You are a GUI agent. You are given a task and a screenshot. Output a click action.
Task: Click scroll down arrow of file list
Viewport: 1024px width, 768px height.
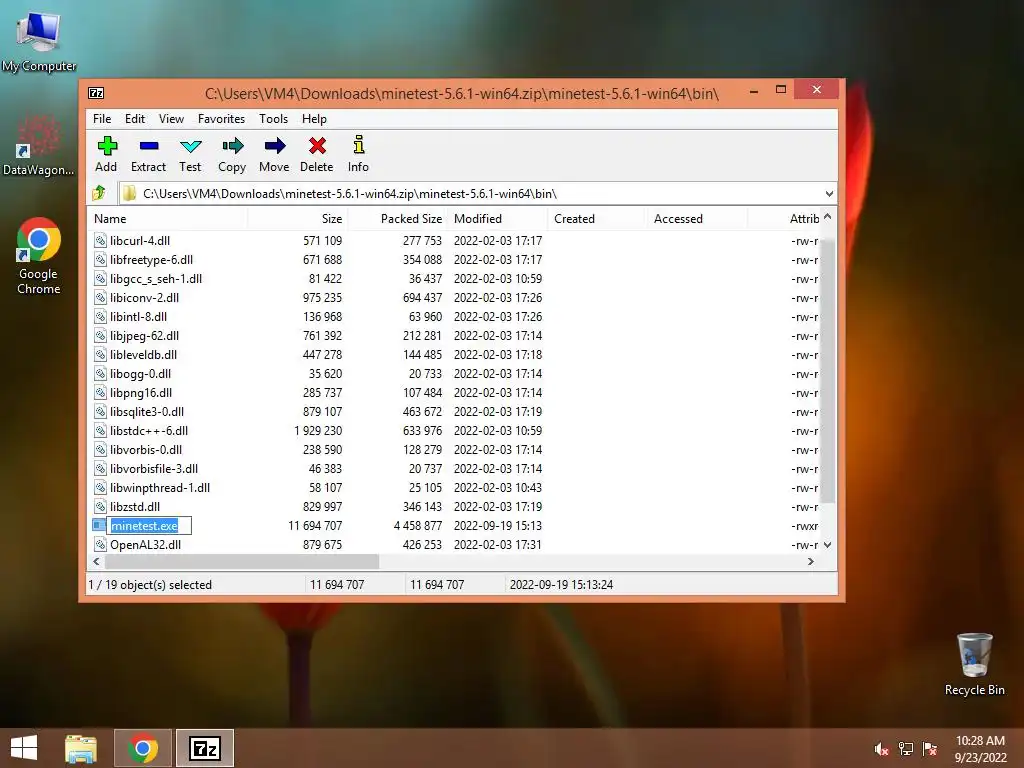click(x=827, y=545)
